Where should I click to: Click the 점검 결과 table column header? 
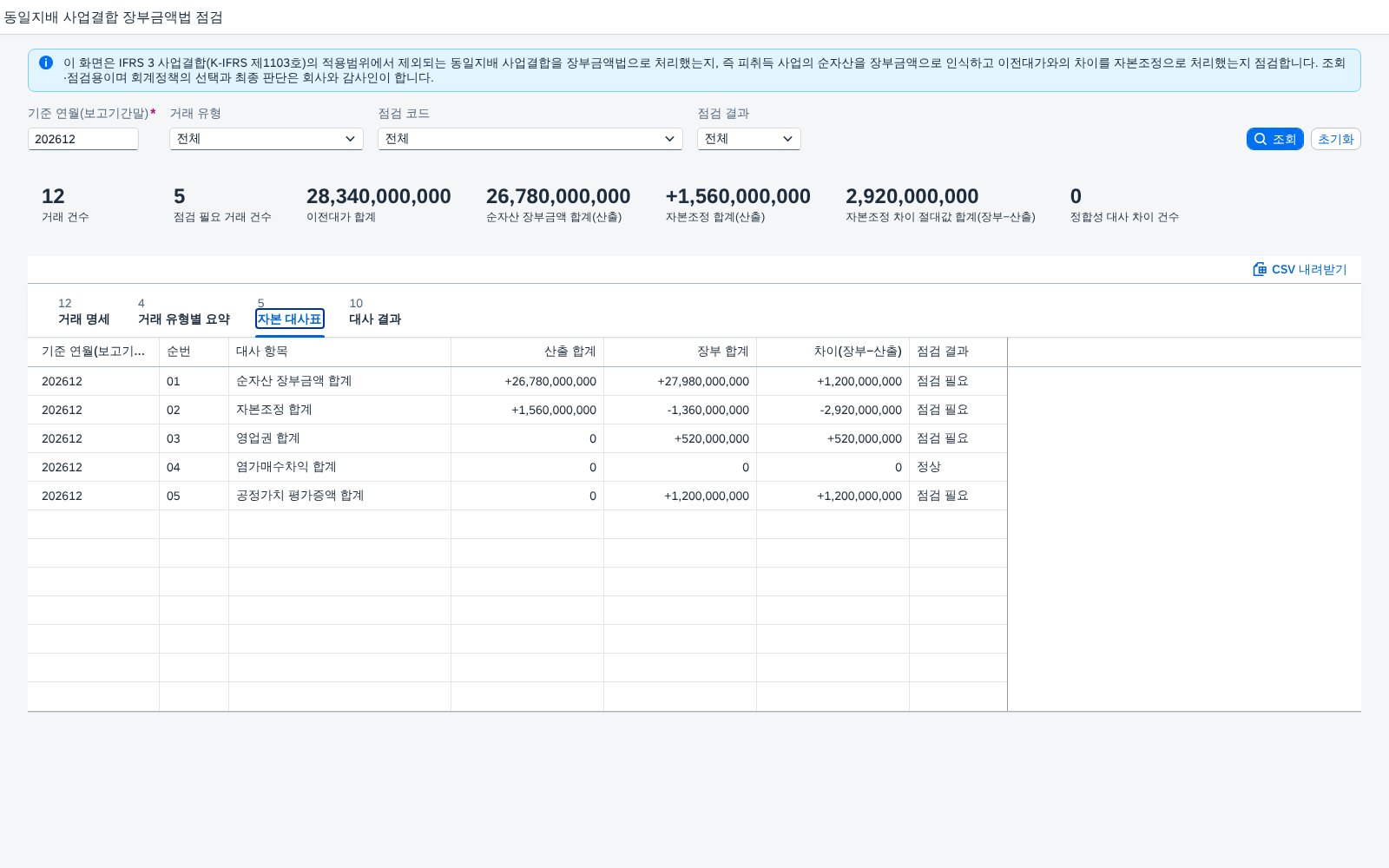(x=958, y=352)
